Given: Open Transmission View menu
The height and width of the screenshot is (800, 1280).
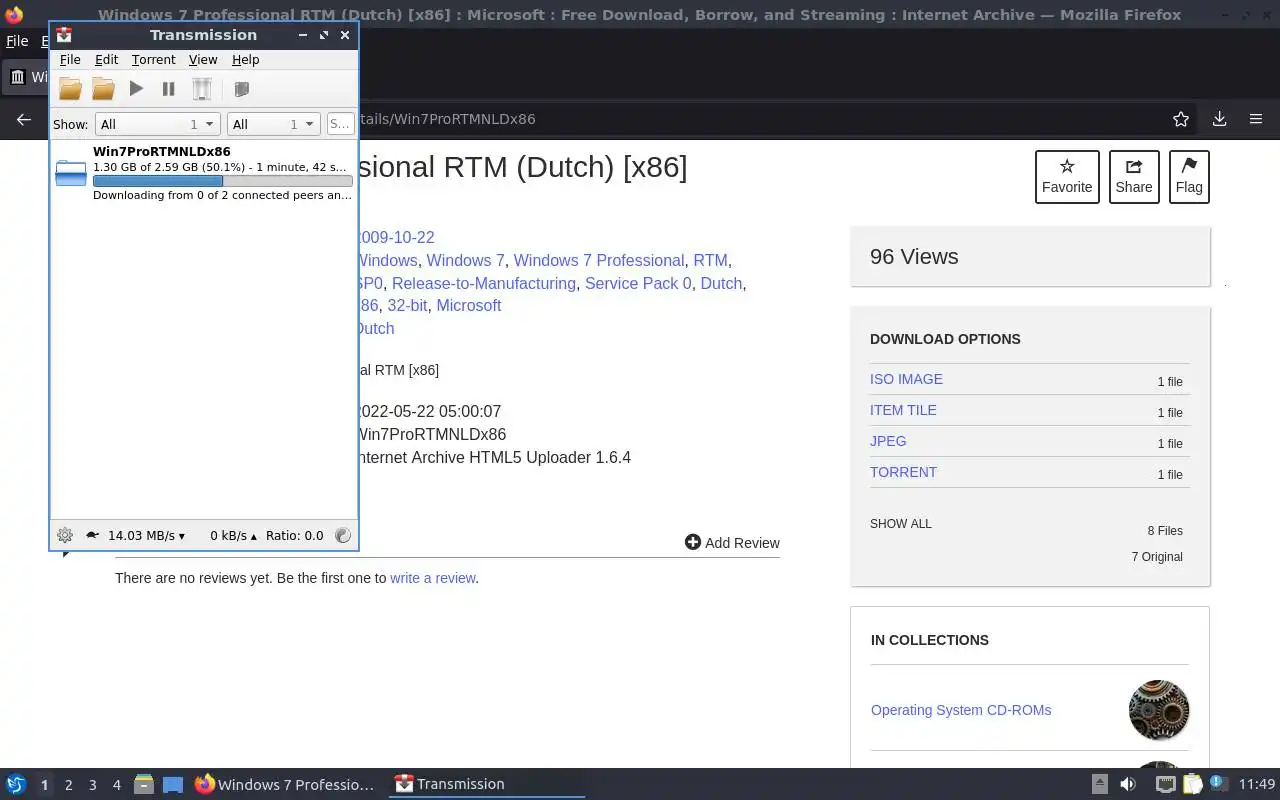Looking at the screenshot, I should (x=203, y=60).
